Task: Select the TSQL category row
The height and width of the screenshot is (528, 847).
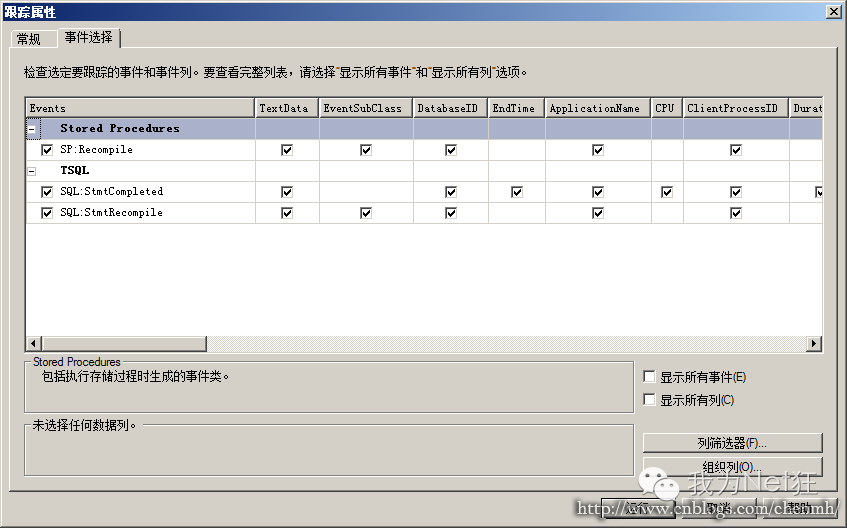Action: 424,171
